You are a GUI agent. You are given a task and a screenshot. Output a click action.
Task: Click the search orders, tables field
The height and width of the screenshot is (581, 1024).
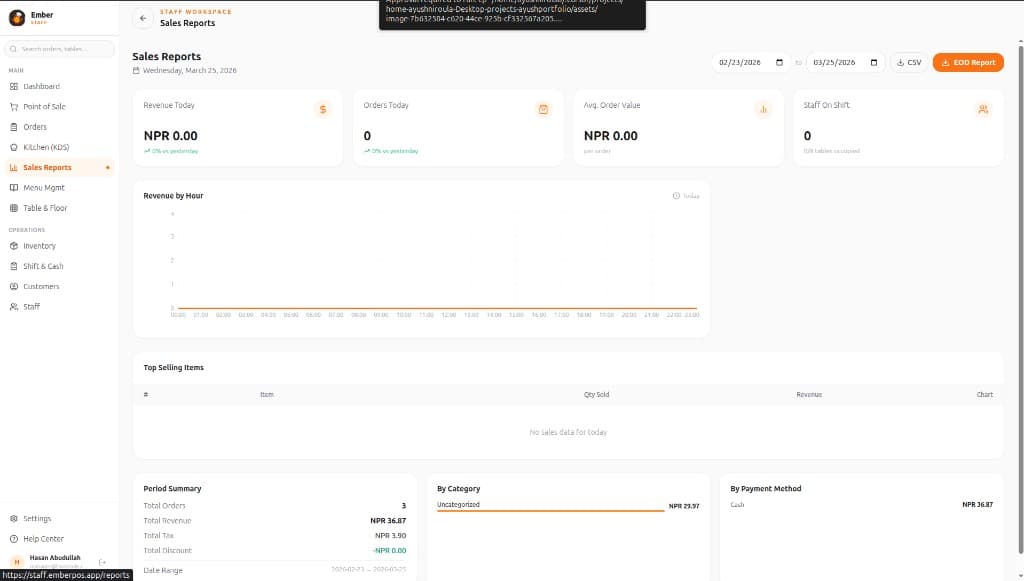click(62, 48)
